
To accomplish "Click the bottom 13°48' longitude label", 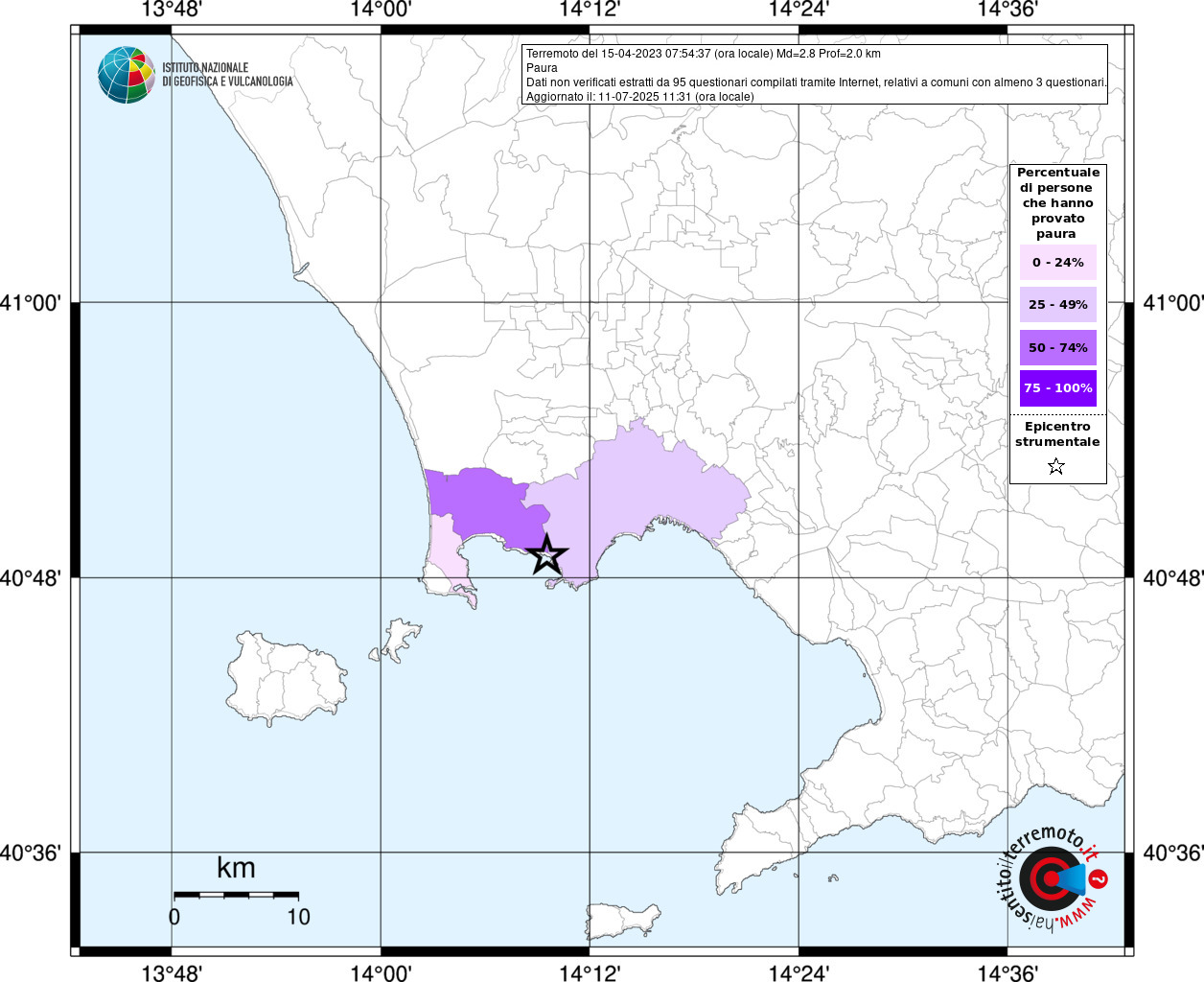I will click(x=172, y=972).
